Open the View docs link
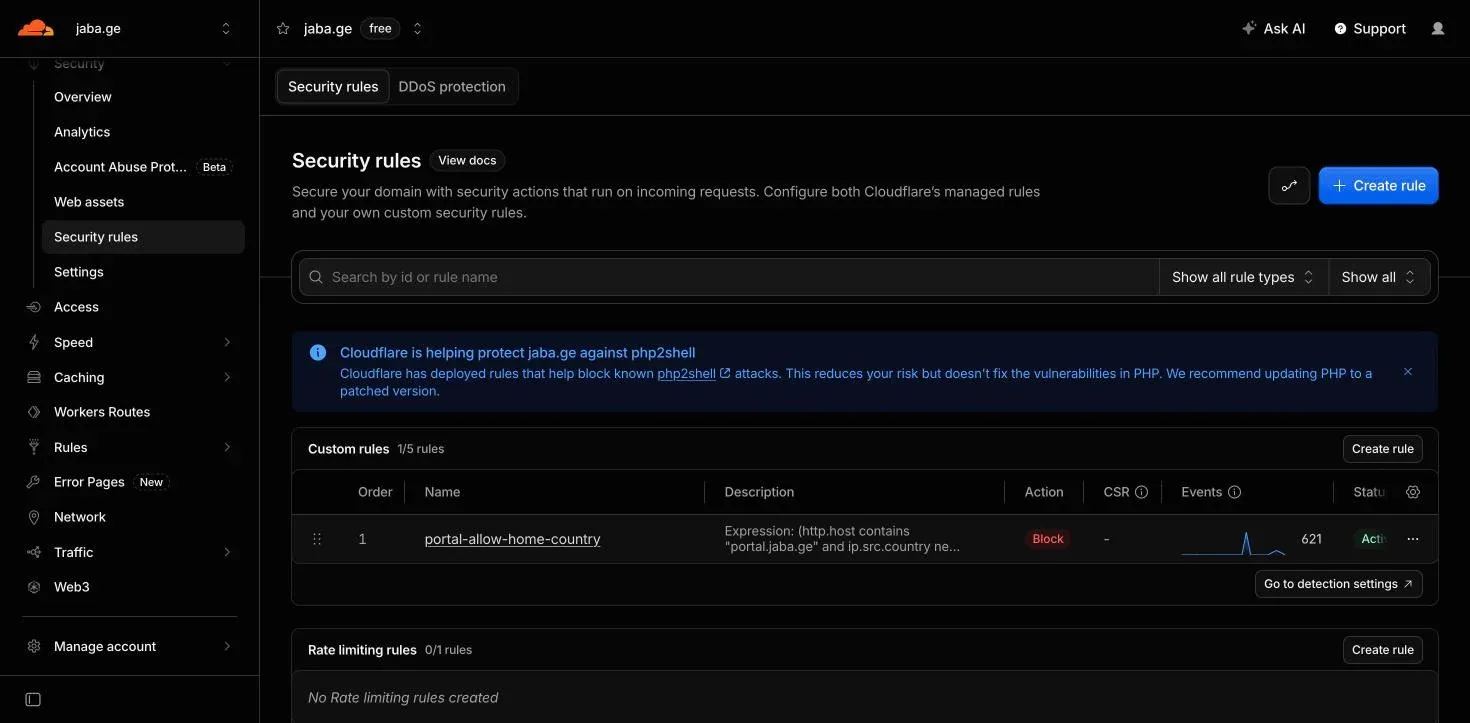 click(x=467, y=160)
